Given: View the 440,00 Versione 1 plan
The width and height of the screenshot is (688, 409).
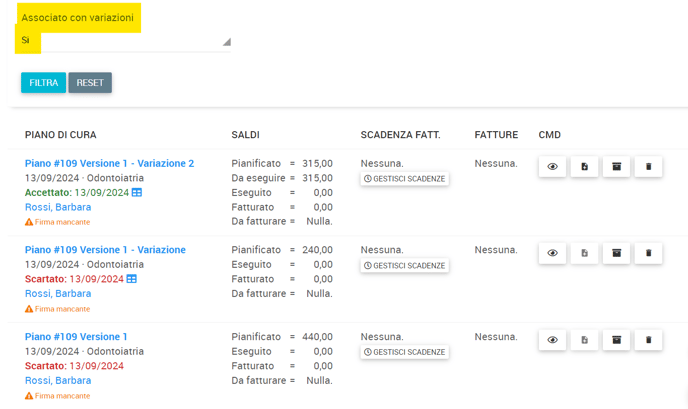Looking at the screenshot, I should pos(552,340).
